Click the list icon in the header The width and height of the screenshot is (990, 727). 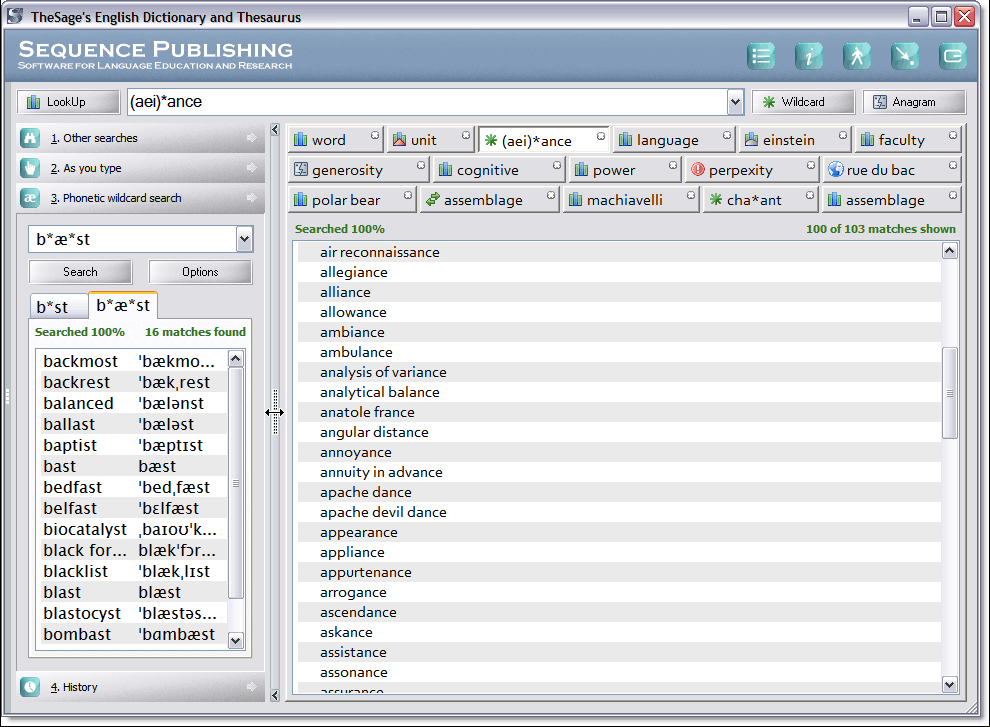click(761, 56)
